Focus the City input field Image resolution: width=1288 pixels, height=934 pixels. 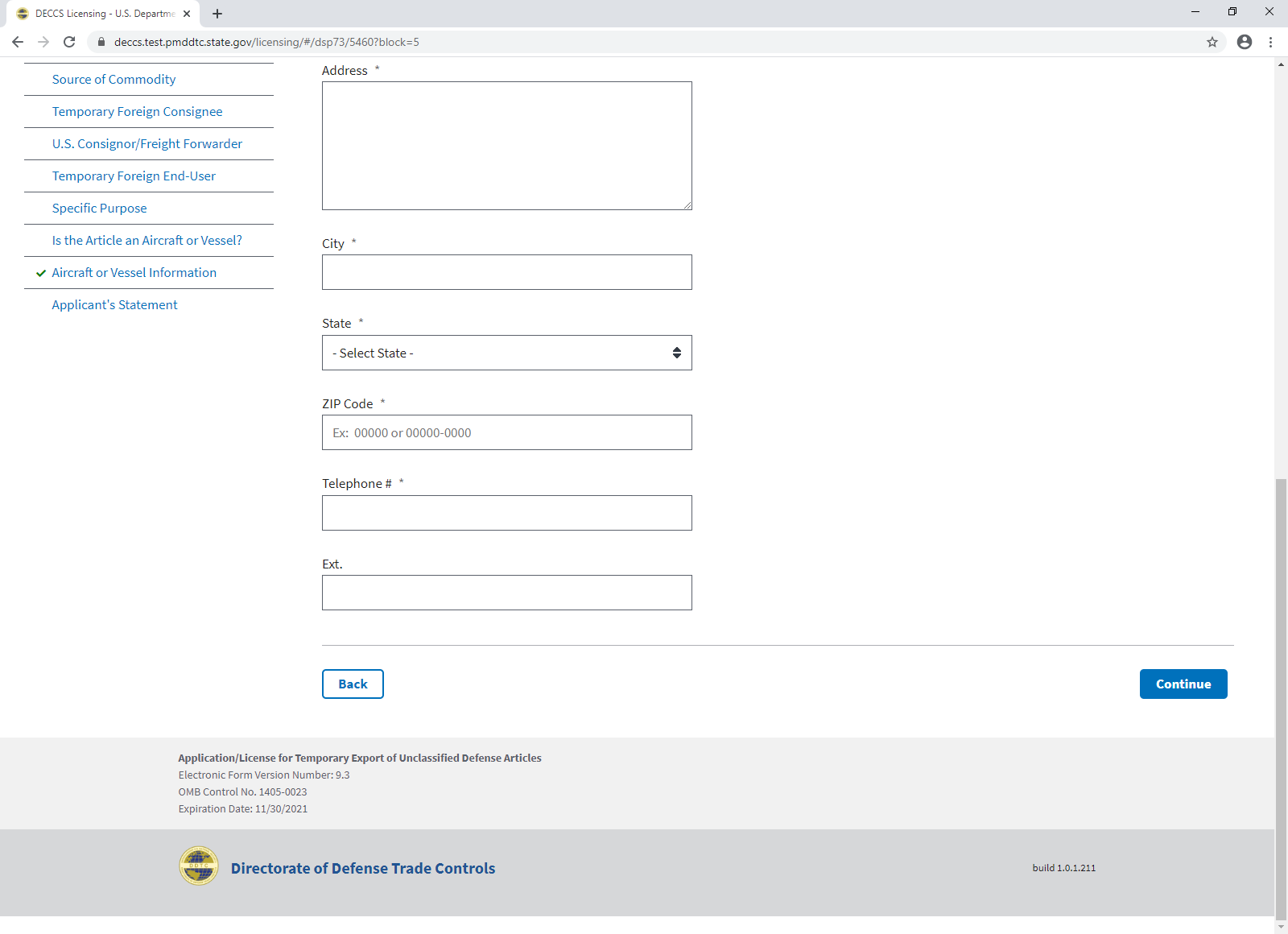507,272
